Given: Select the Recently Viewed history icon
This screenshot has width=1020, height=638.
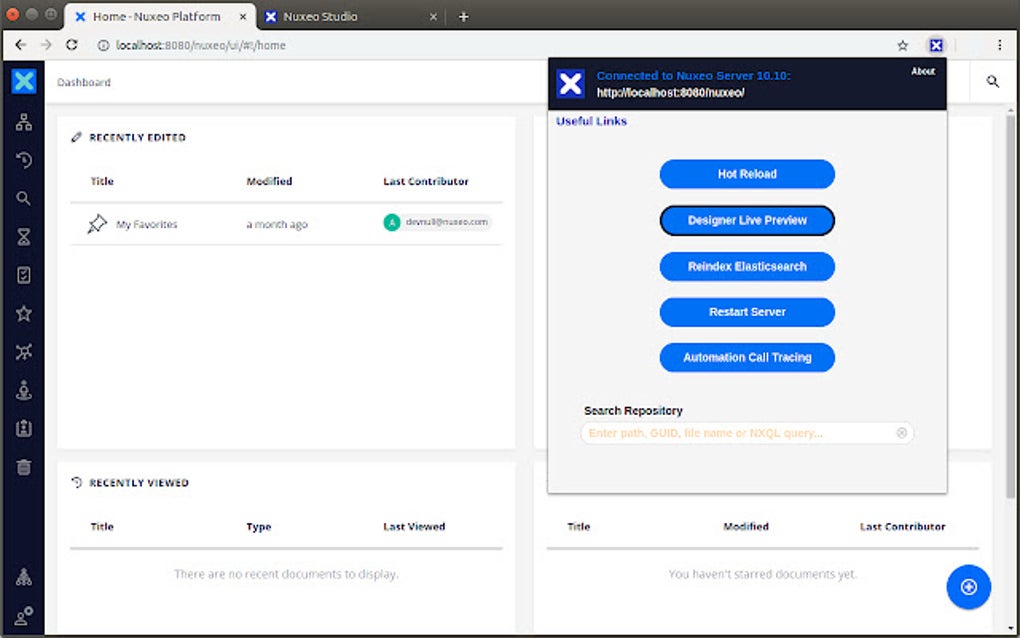Looking at the screenshot, I should [x=23, y=160].
